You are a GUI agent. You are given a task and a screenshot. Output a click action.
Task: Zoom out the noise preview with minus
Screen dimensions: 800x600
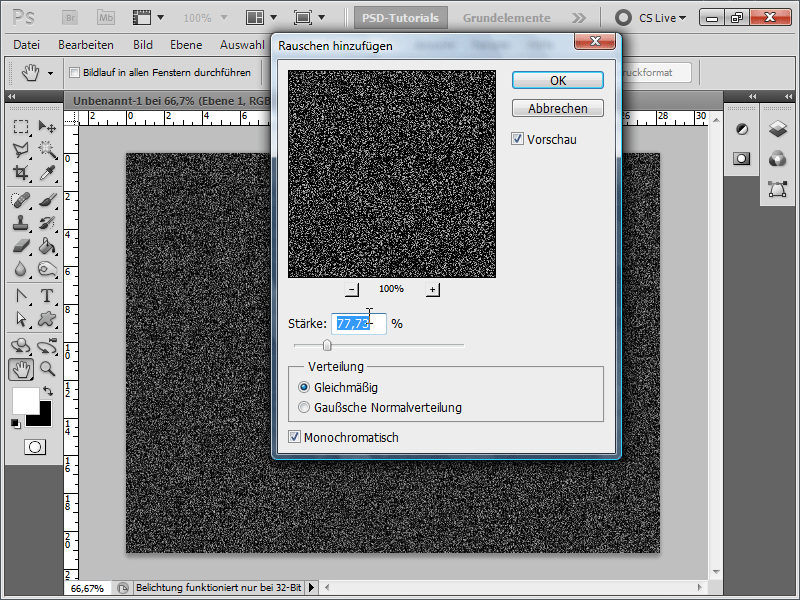point(352,290)
